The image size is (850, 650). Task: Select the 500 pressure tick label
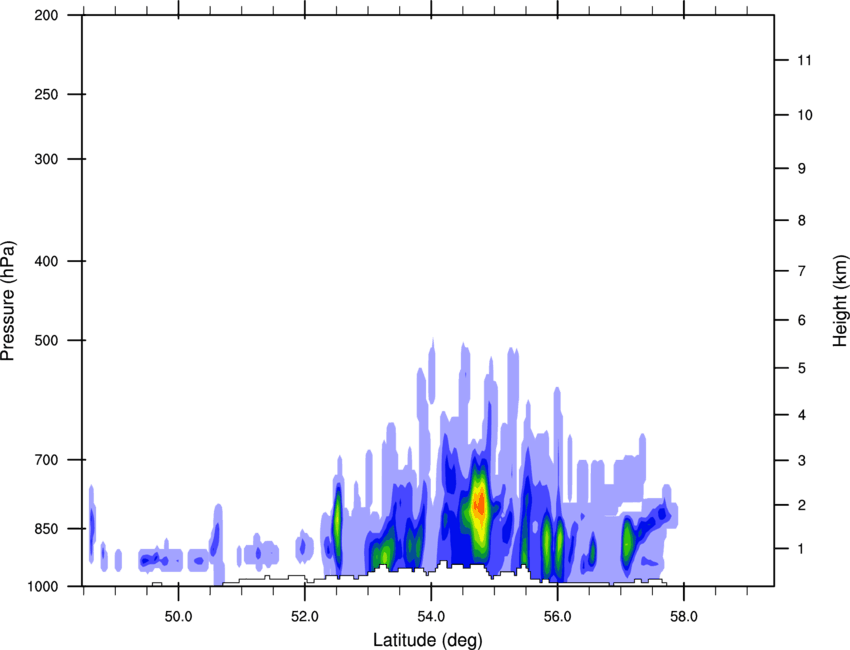pyautogui.click(x=46, y=340)
